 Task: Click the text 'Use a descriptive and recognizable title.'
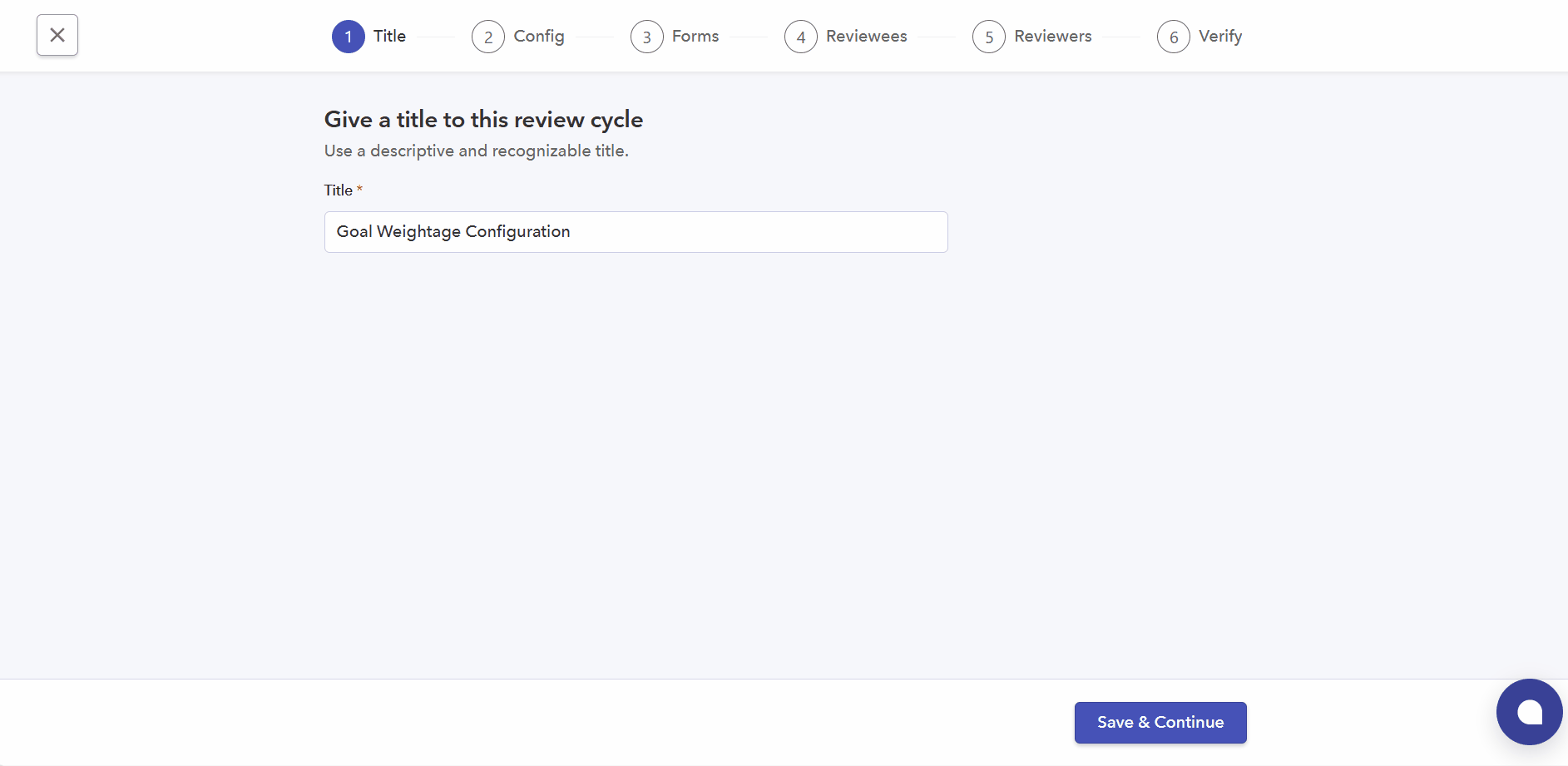coord(476,151)
